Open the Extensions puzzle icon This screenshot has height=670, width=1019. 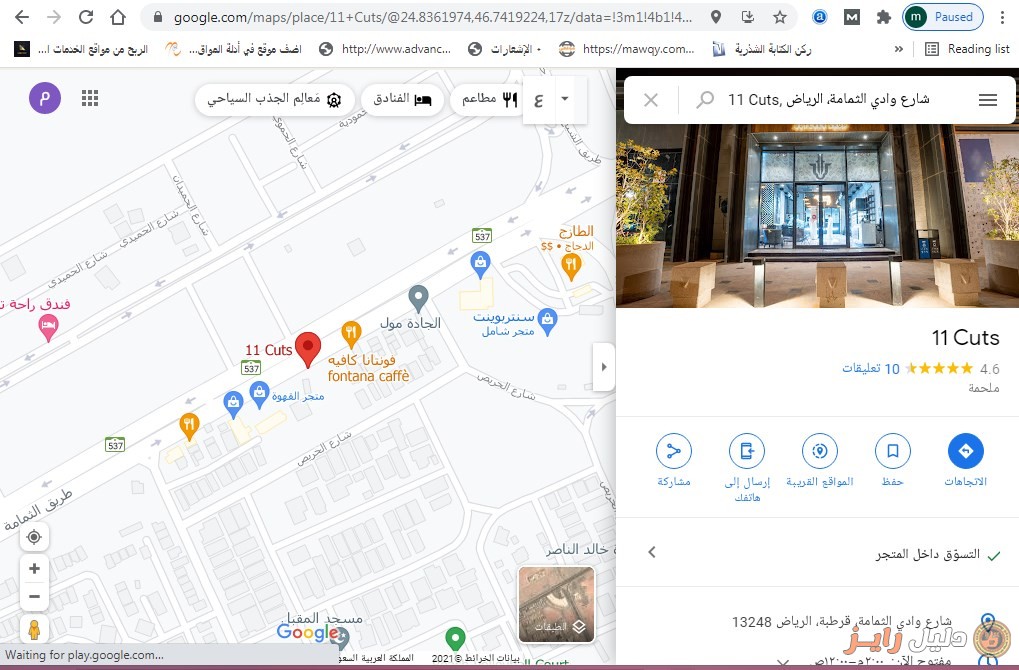(x=883, y=17)
